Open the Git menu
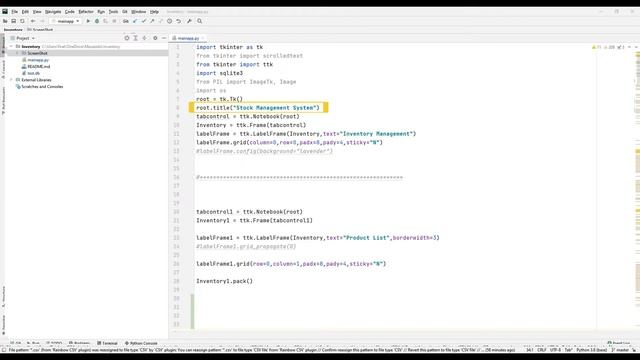Screen dimensions: 640x360 [x=125, y=12]
